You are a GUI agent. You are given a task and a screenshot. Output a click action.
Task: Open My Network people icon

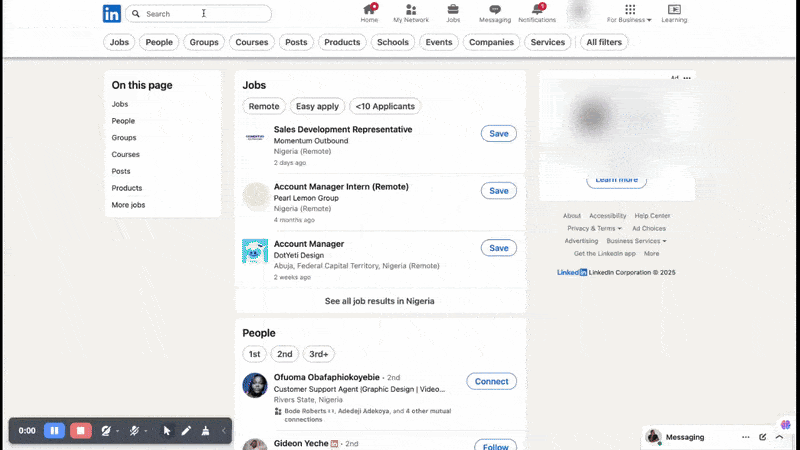click(x=411, y=9)
